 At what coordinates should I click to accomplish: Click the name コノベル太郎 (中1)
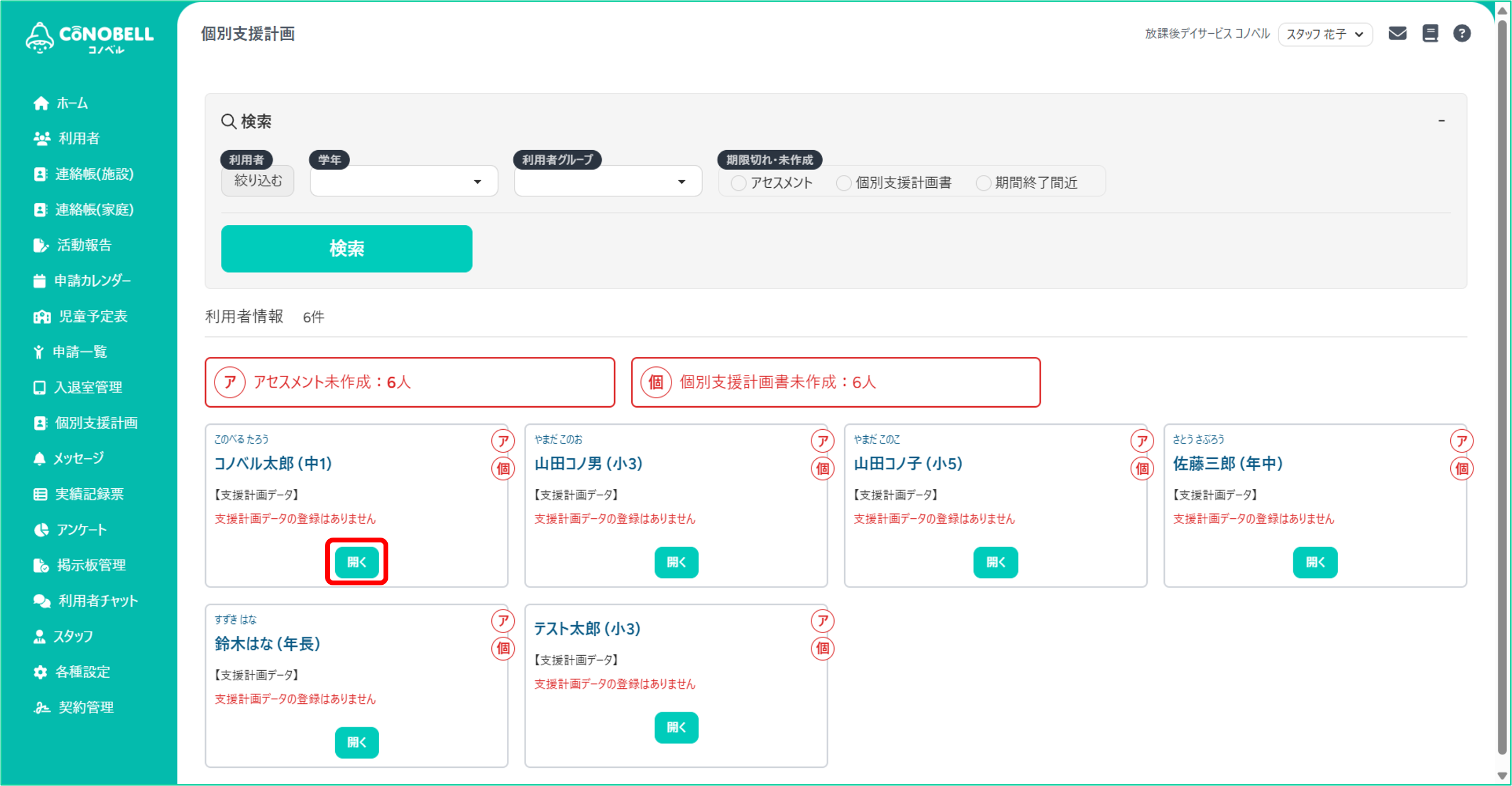point(273,464)
